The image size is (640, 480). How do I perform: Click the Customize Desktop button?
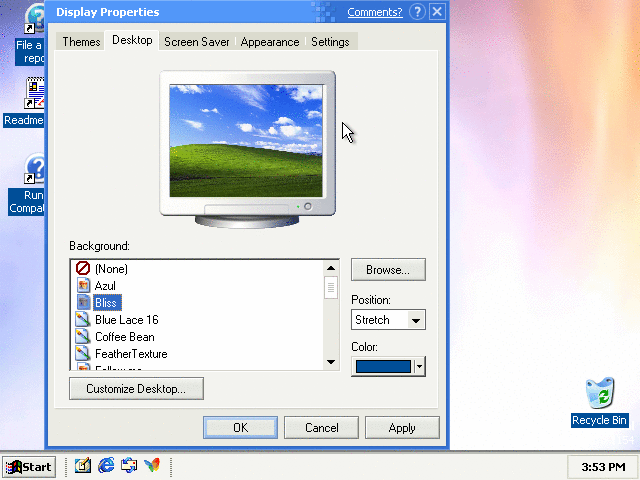tap(136, 389)
